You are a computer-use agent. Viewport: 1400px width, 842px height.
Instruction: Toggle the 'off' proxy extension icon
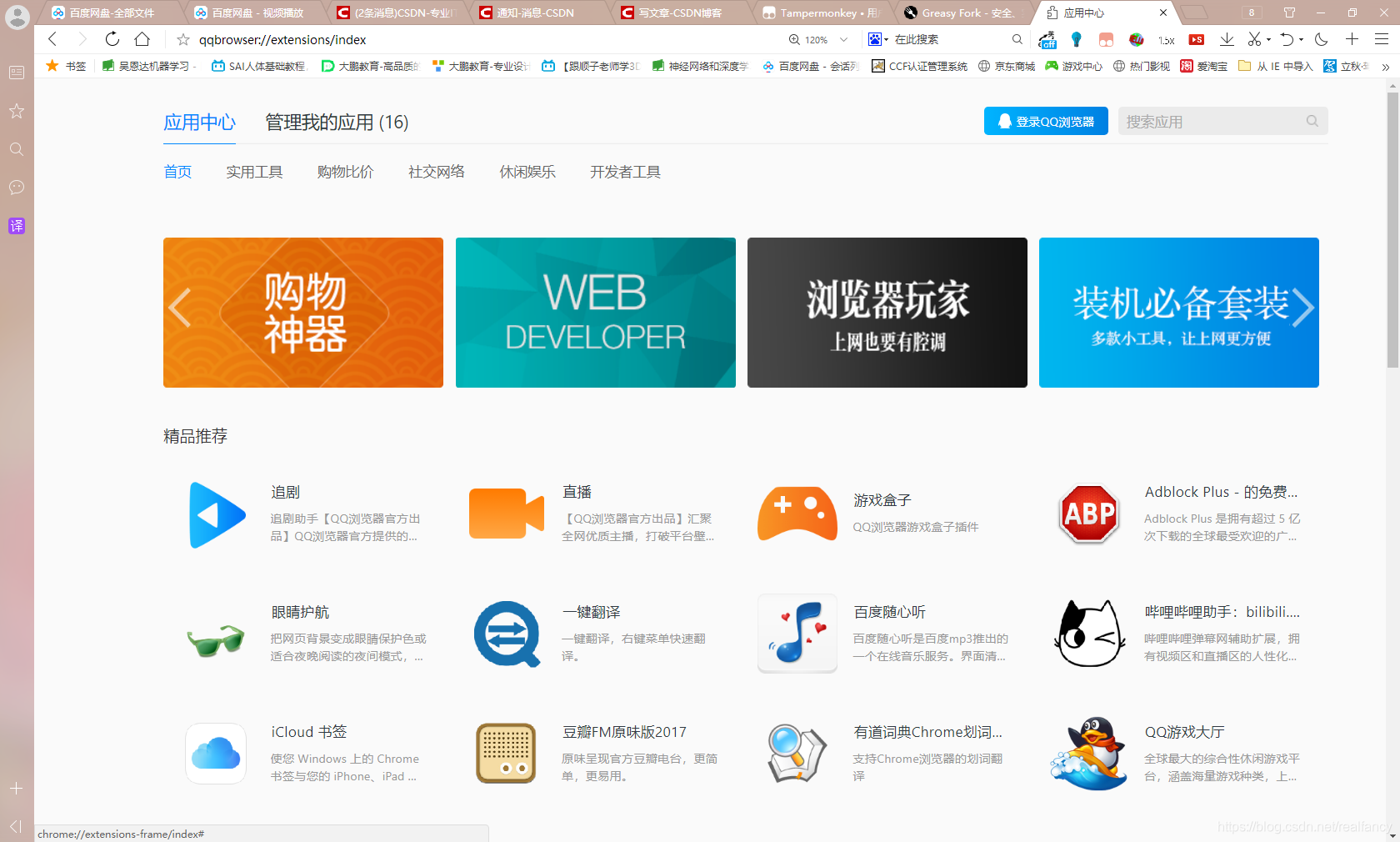[1047, 39]
